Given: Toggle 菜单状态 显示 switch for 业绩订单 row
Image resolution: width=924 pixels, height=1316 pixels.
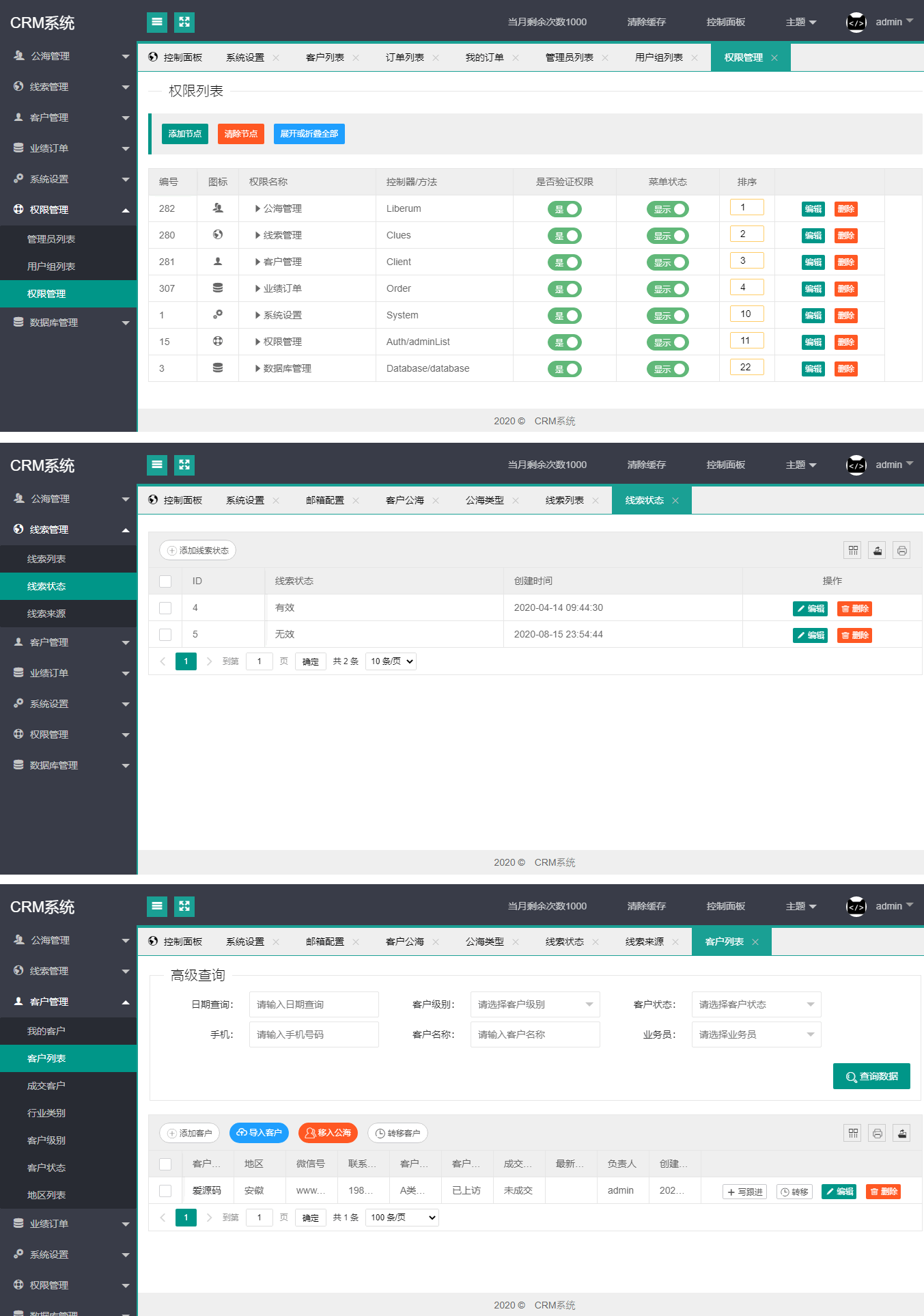Looking at the screenshot, I should click(667, 289).
